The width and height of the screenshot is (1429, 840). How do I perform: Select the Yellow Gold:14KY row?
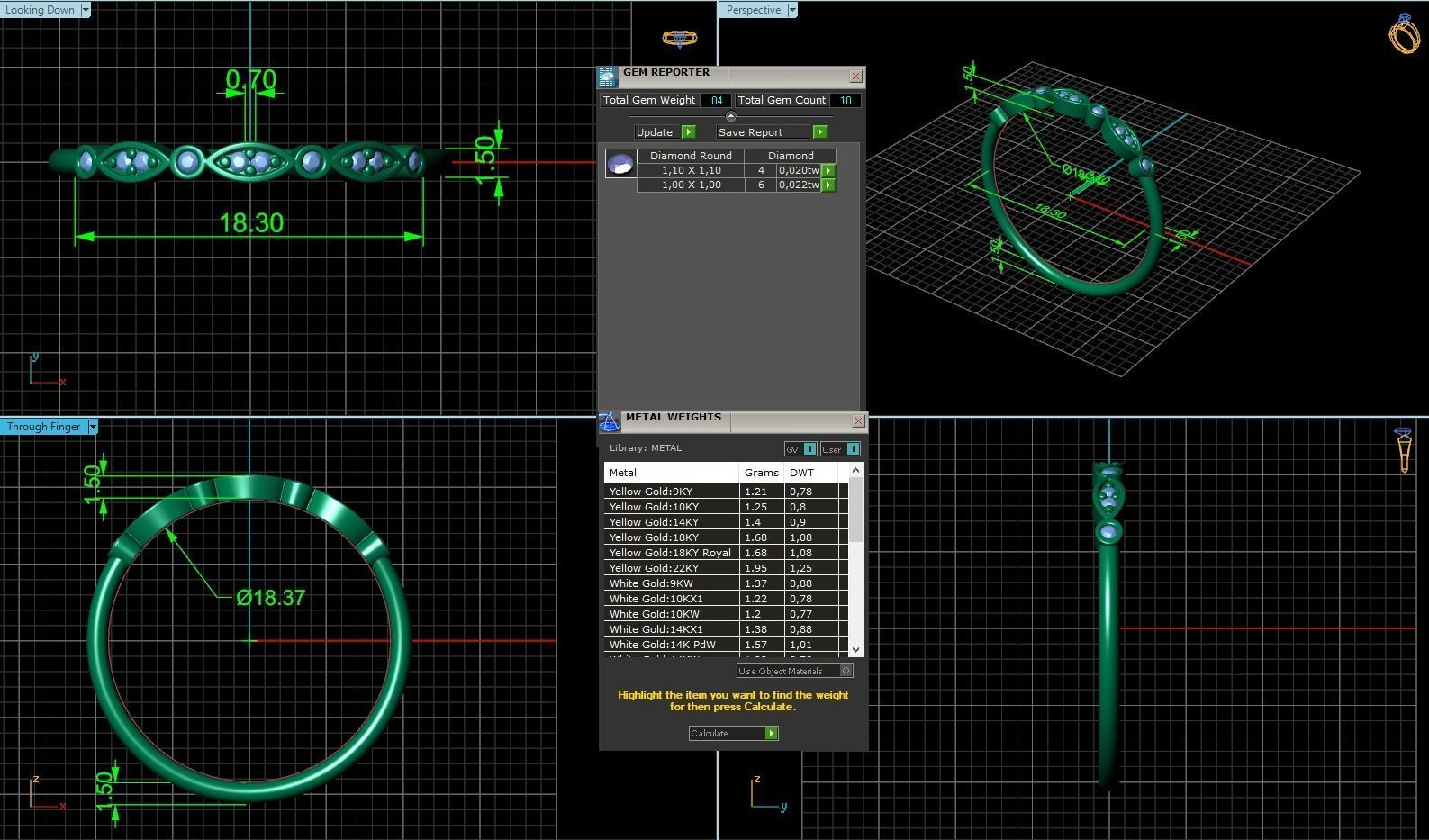(726, 522)
